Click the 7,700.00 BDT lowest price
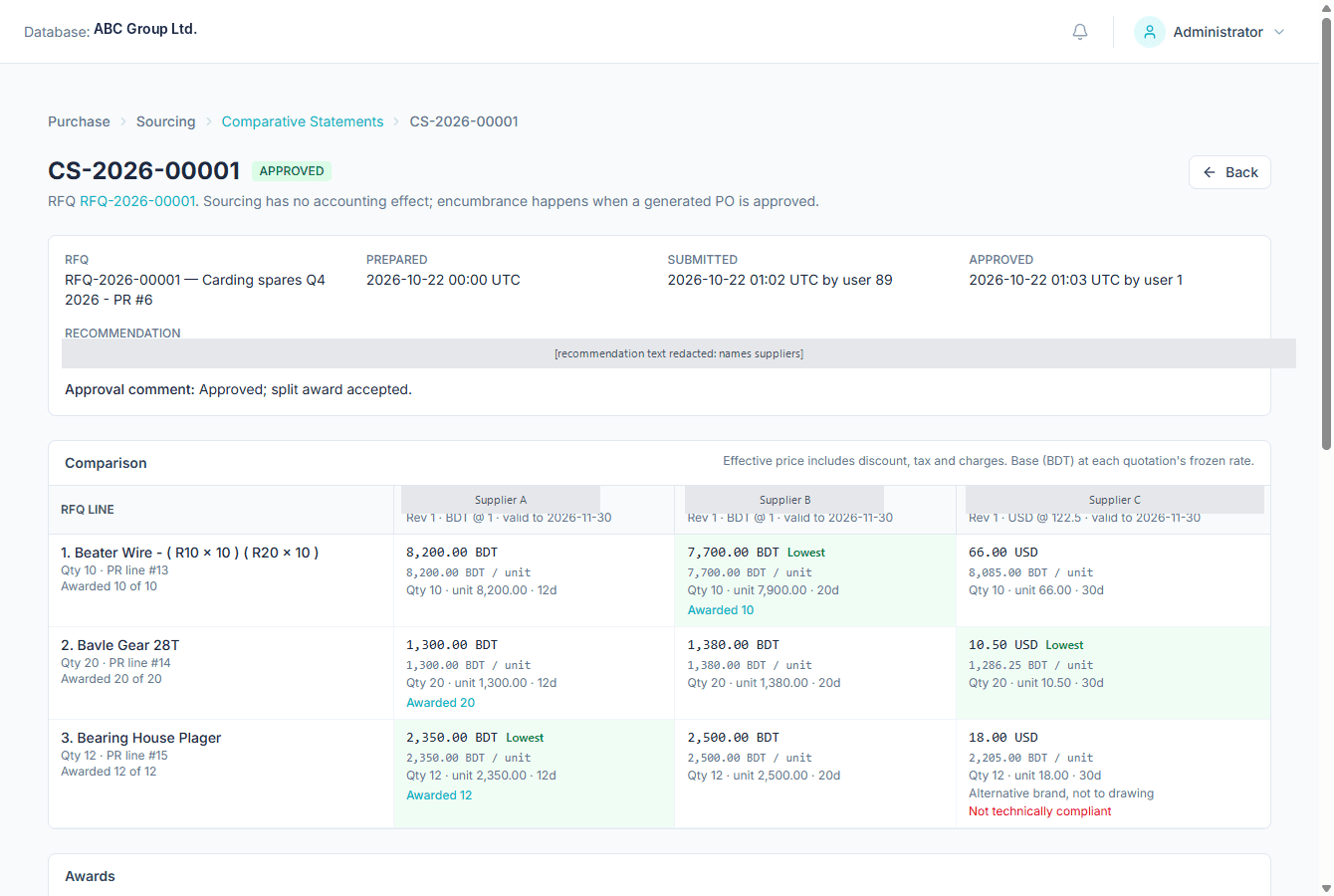Screen dimensions: 1334x896 (733, 553)
